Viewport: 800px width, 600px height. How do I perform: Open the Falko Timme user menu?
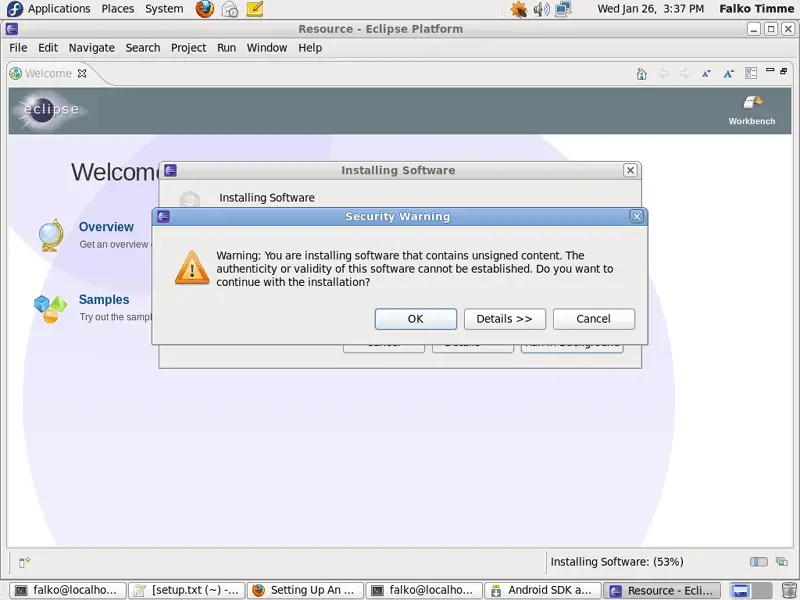click(x=757, y=9)
